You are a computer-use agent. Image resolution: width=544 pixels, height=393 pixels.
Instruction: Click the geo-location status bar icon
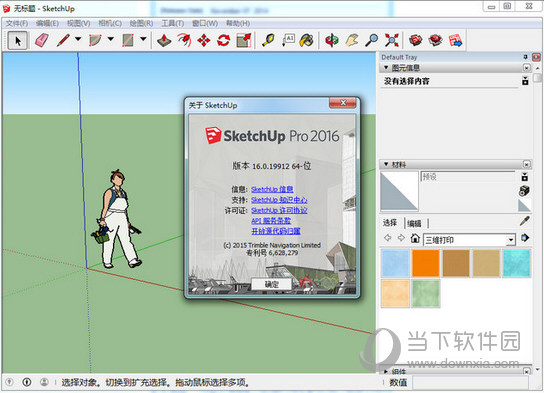[9, 382]
